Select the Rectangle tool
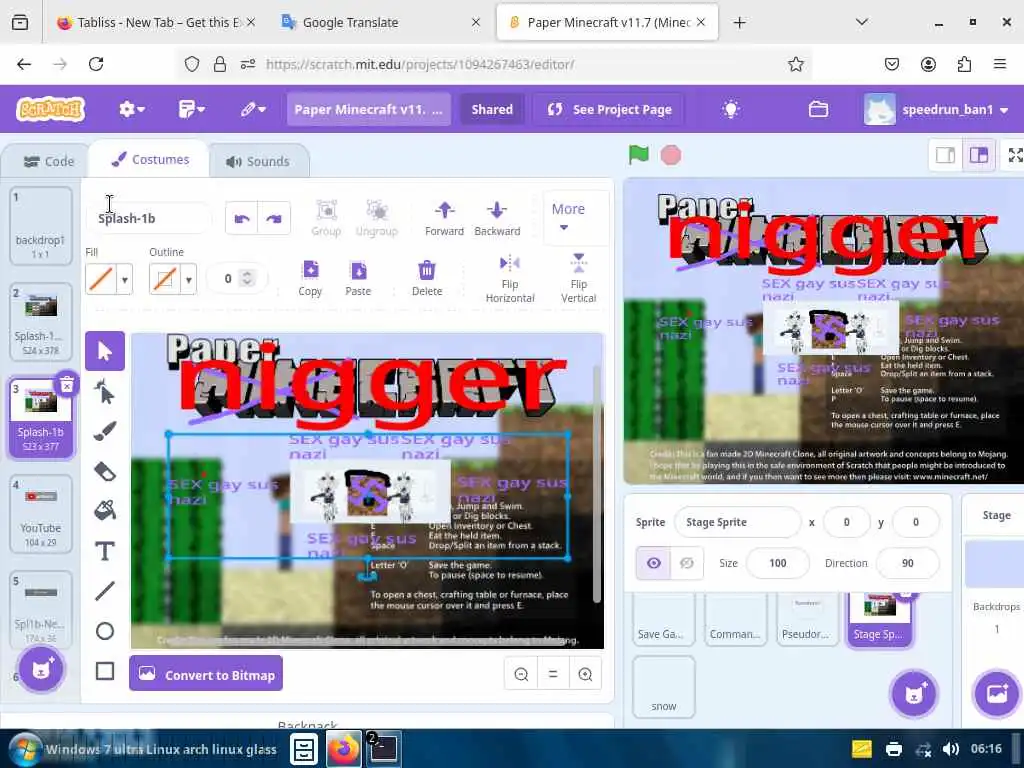The width and height of the screenshot is (1024, 768). click(104, 671)
